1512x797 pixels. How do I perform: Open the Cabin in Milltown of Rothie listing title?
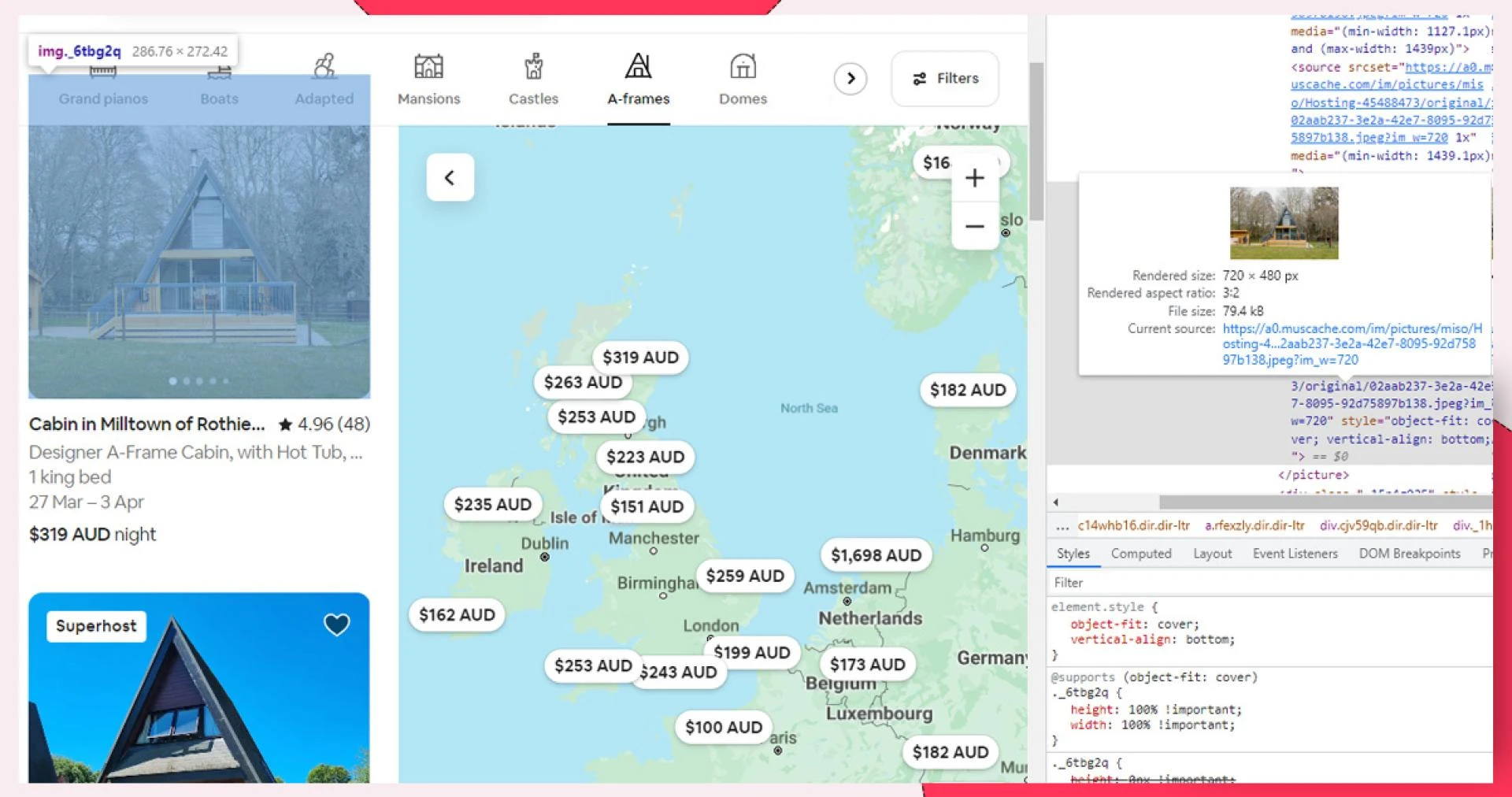pos(147,424)
